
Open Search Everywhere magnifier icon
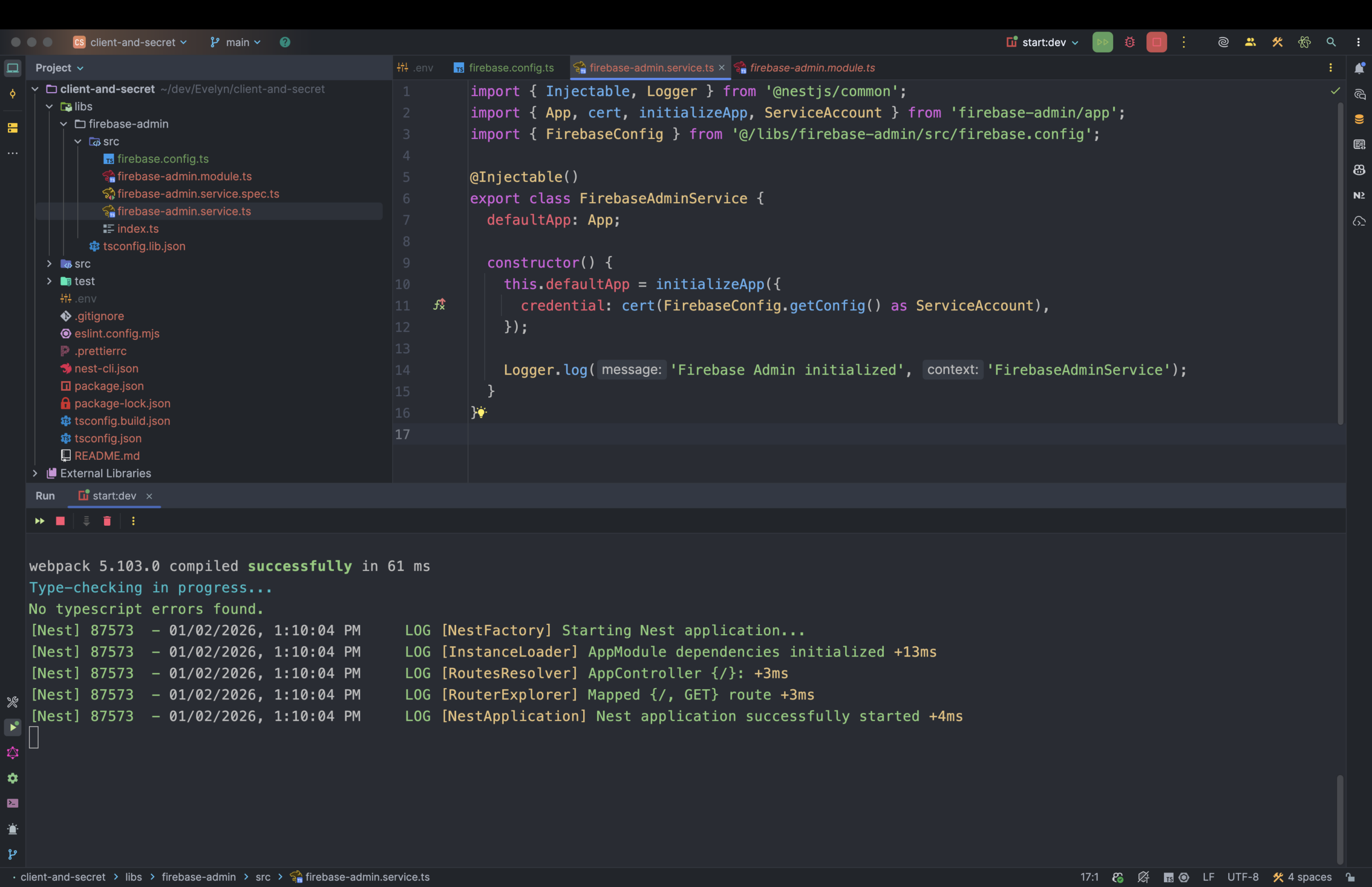(x=1331, y=42)
